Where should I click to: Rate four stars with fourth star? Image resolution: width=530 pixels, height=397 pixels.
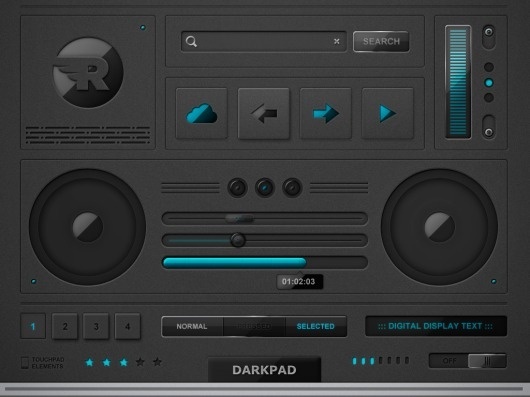click(x=140, y=362)
